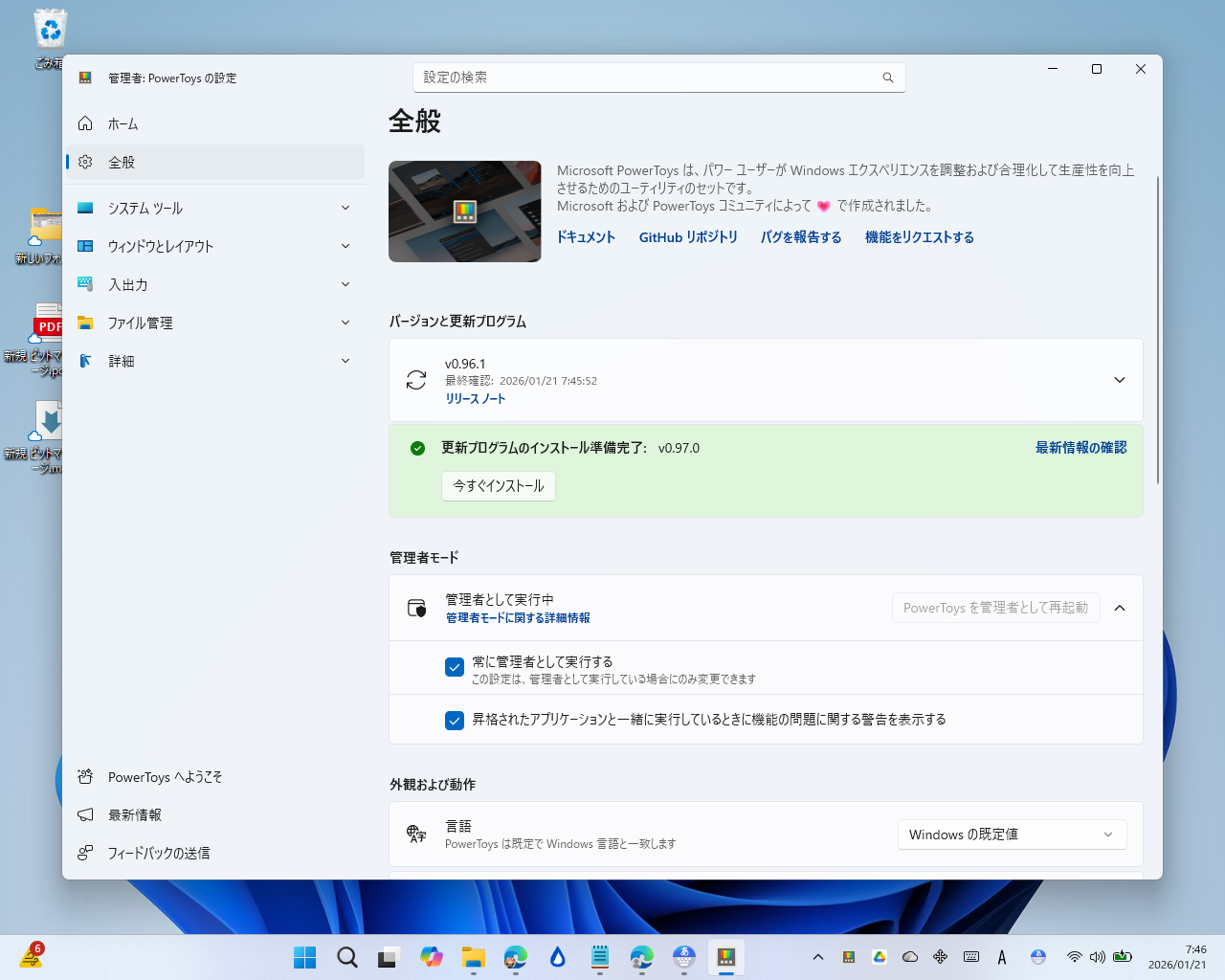Open File Explorer from the taskbar

[x=474, y=957]
